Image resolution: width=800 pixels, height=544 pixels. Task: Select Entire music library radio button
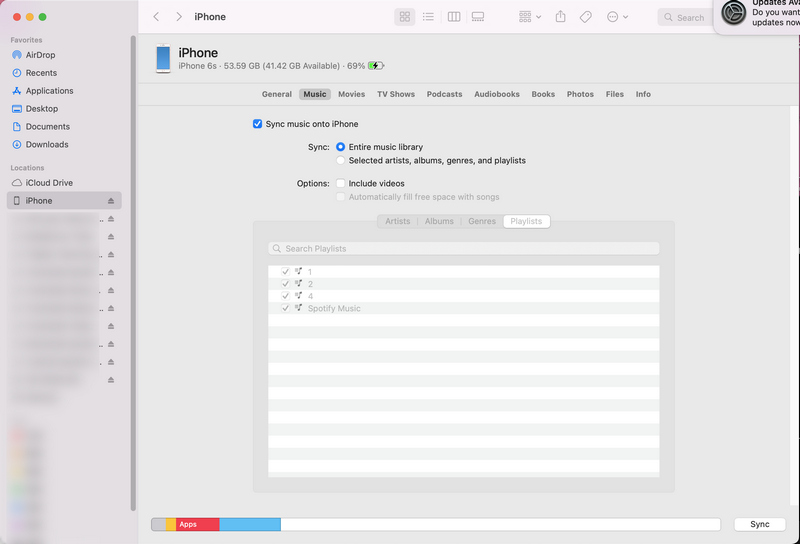click(x=340, y=147)
